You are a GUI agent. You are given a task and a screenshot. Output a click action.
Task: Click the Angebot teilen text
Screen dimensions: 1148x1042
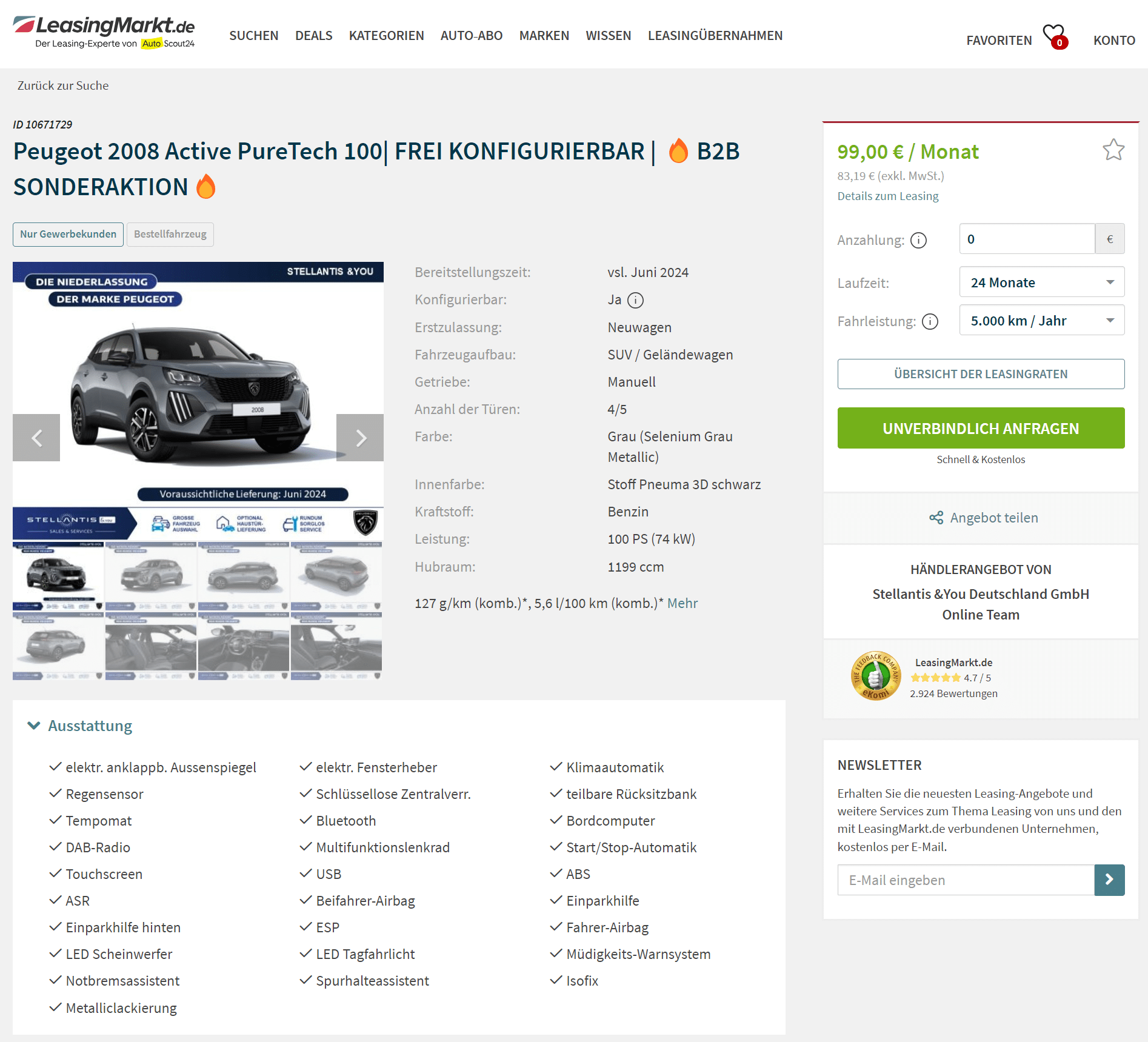click(994, 518)
